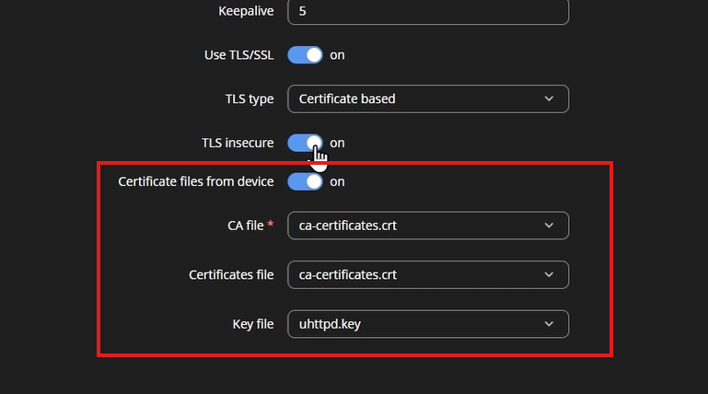Click the 'Key file' label
This screenshot has height=394, width=708.
[x=253, y=324]
